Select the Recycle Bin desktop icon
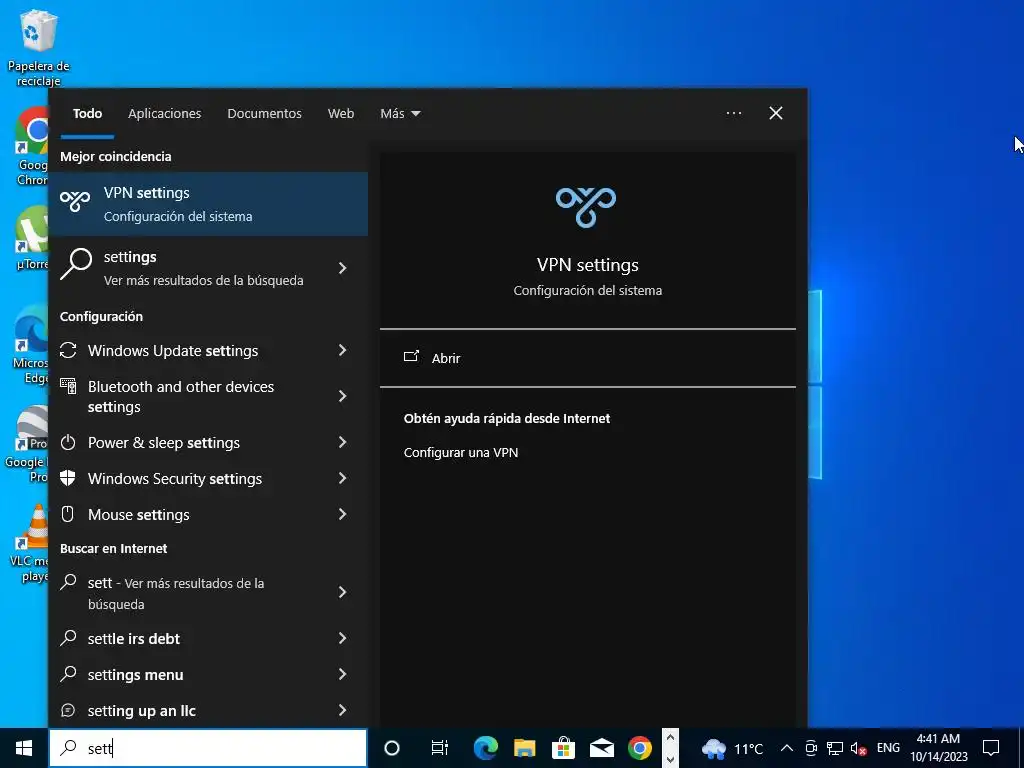Viewport: 1024px width, 768px height. [x=39, y=48]
